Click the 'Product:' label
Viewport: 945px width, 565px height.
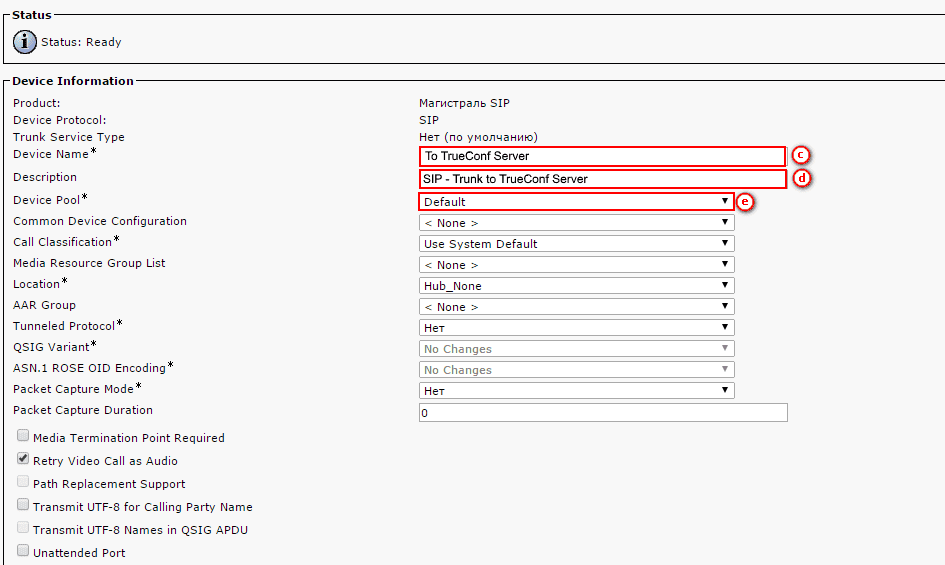pos(37,103)
